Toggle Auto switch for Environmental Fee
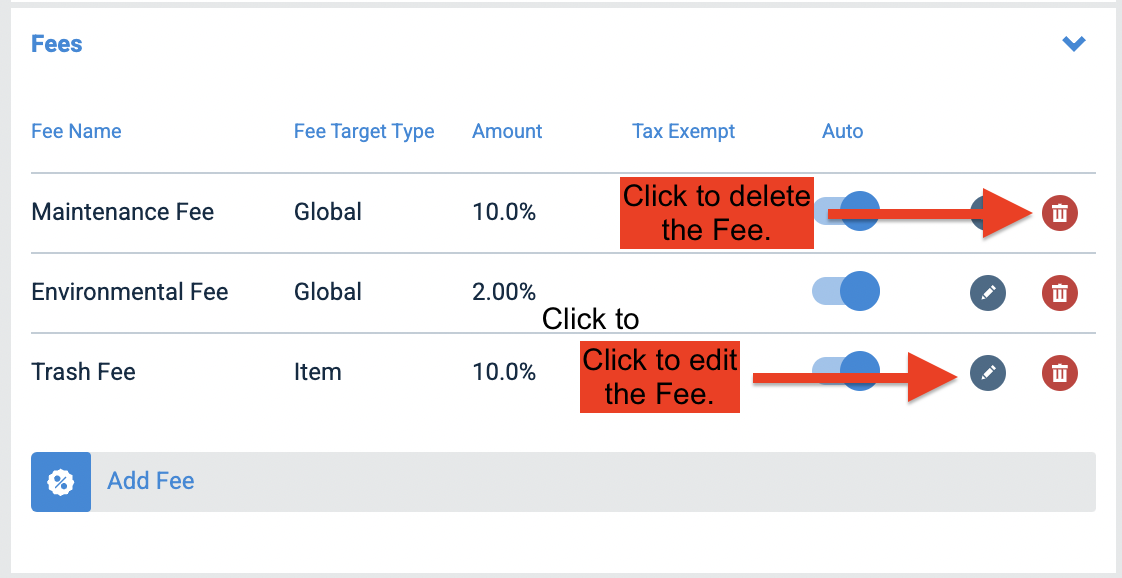1122x578 pixels. click(846, 291)
